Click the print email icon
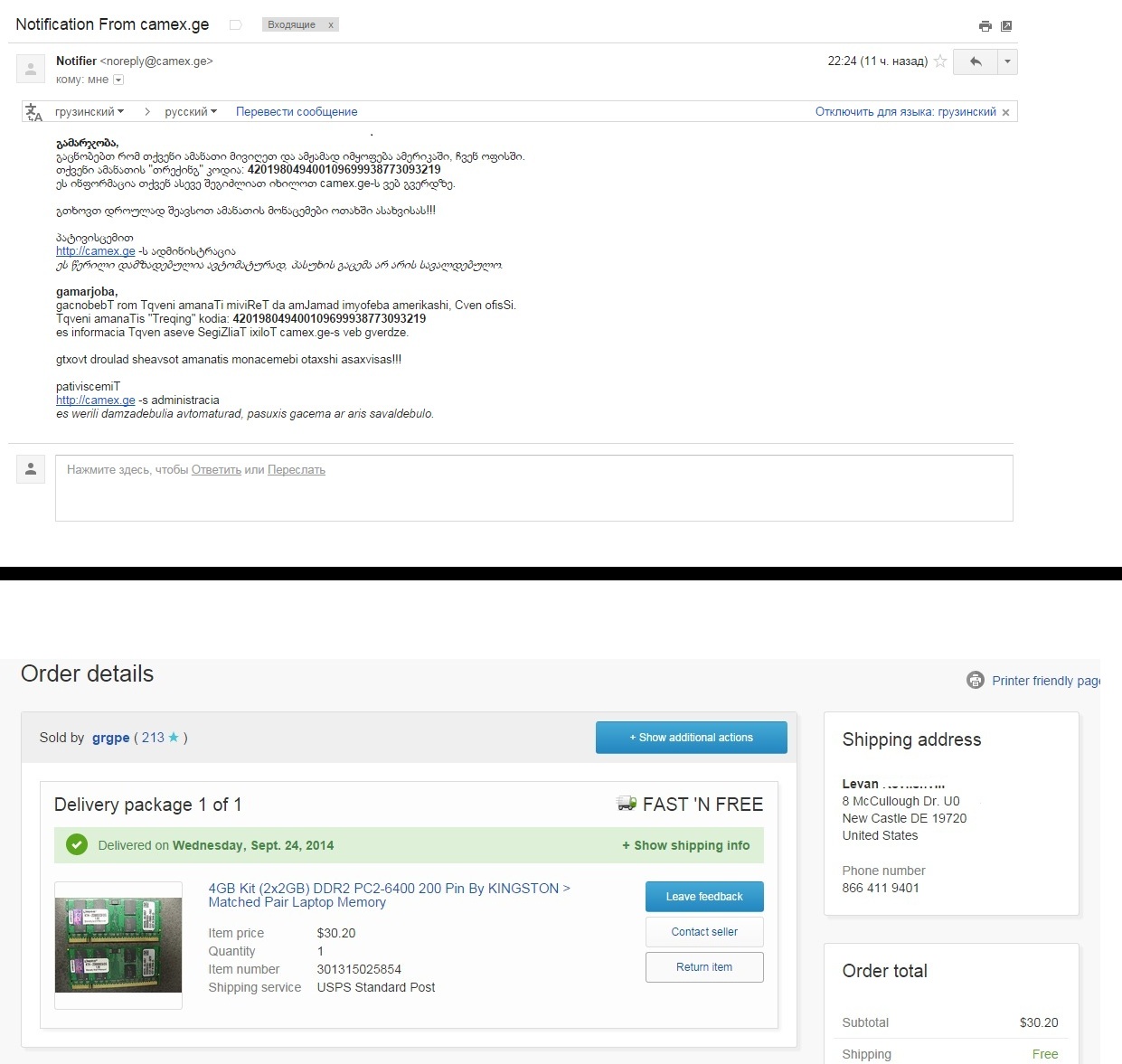 [x=985, y=26]
